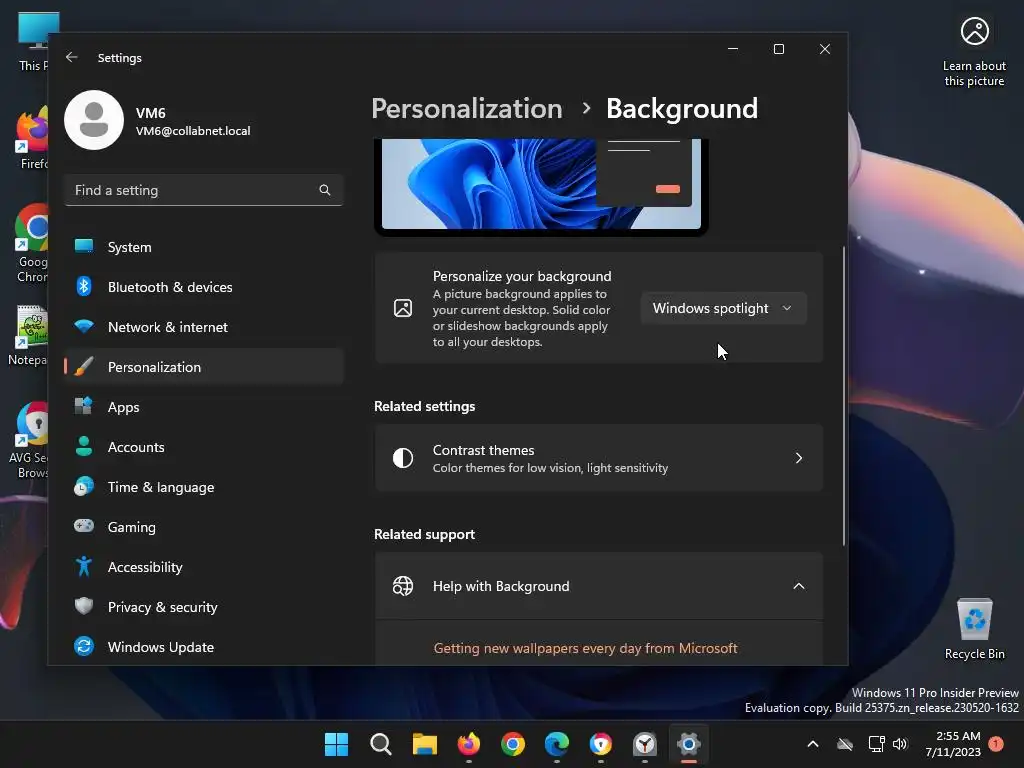This screenshot has height=768, width=1024.
Task: Click the half-circle Contrast themes icon
Action: pos(403,458)
